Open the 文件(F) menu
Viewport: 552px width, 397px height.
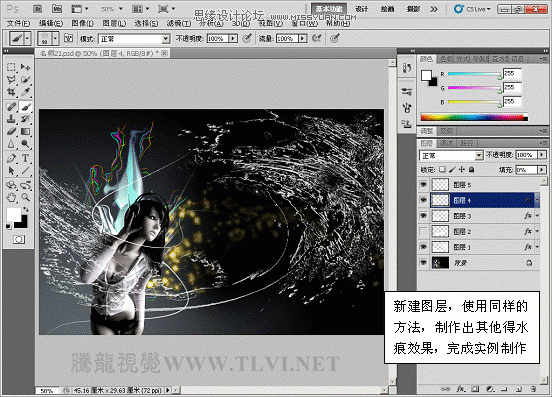(18, 24)
